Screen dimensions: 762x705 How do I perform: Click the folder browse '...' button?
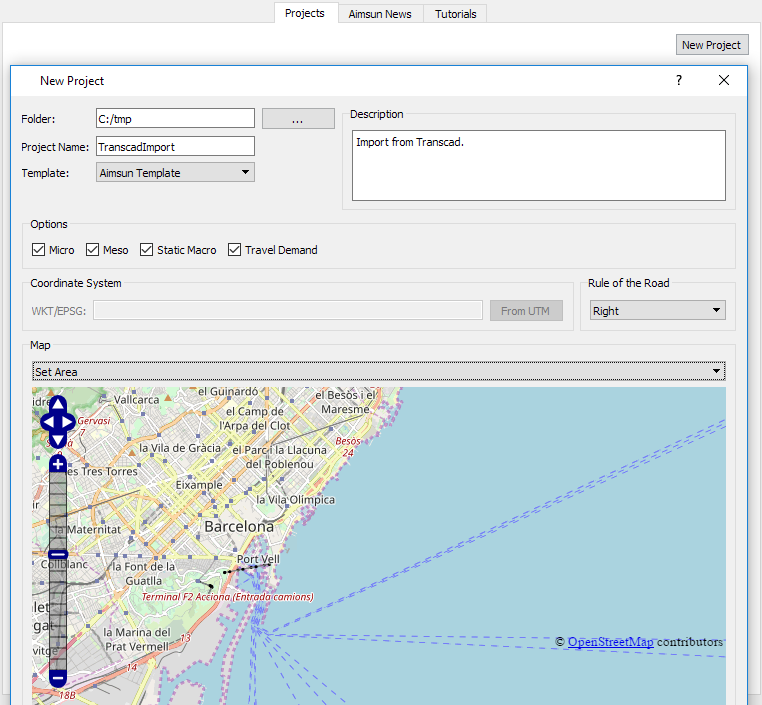tap(298, 119)
